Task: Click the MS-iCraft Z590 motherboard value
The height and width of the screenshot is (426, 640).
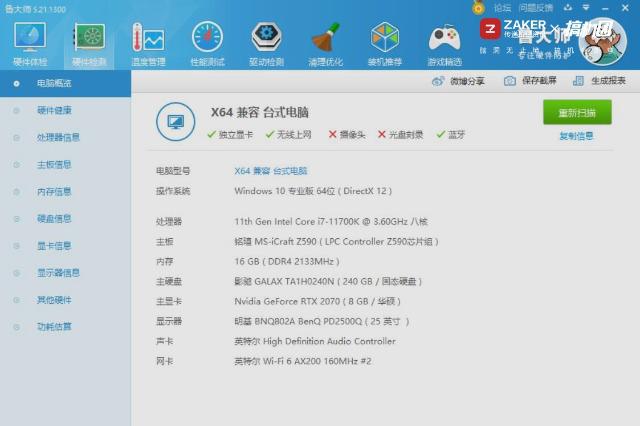Action: click(x=336, y=242)
